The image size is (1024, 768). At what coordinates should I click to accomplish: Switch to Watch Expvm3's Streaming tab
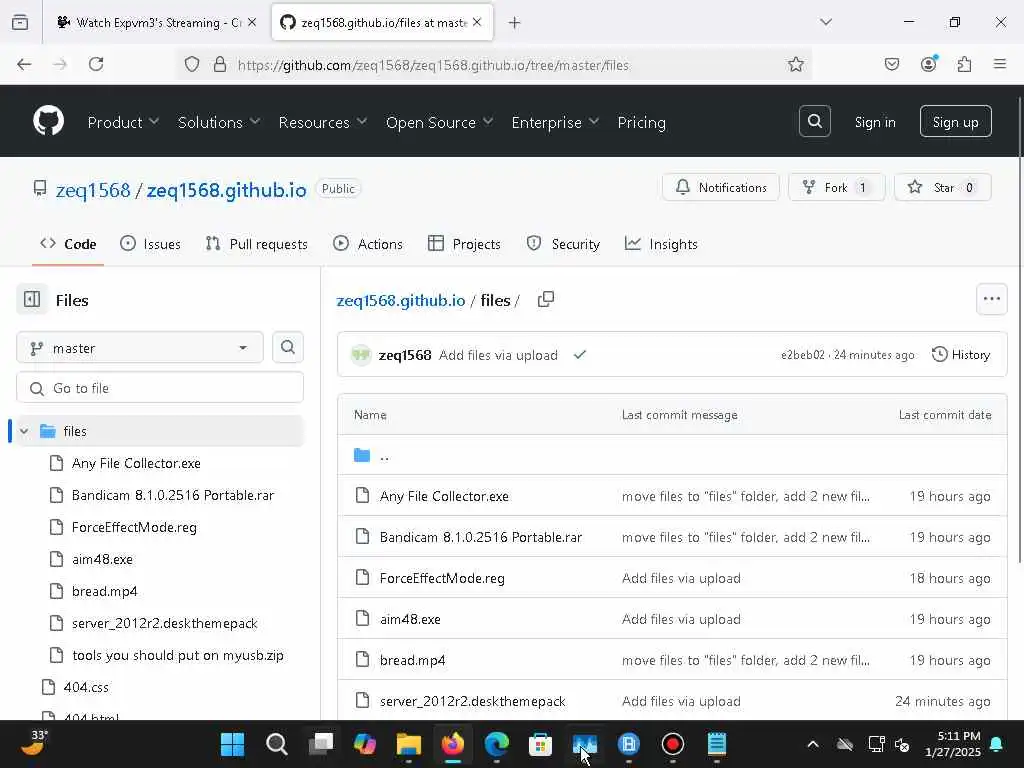(157, 23)
